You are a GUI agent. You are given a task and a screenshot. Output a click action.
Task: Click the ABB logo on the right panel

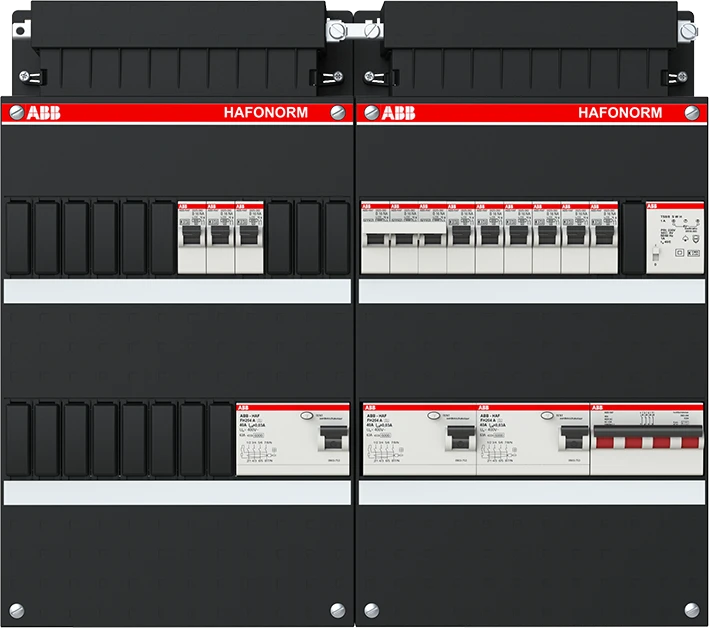[391, 113]
